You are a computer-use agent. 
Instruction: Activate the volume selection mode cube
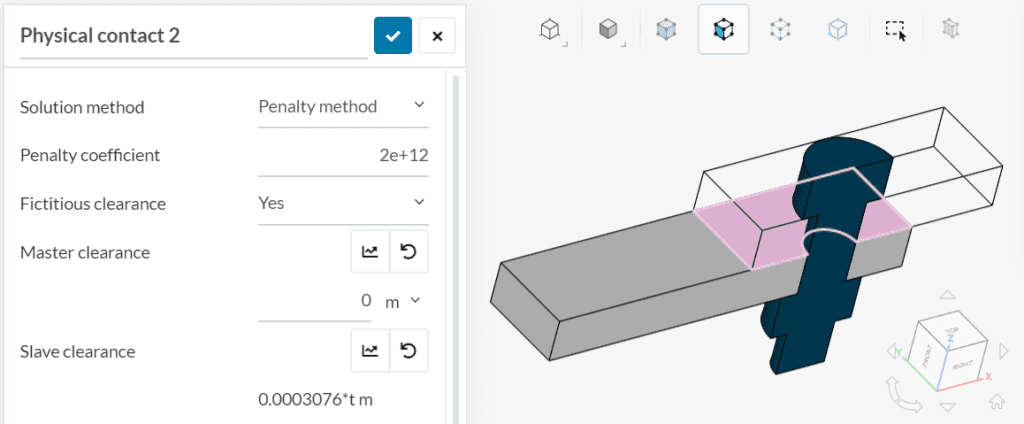click(x=665, y=30)
